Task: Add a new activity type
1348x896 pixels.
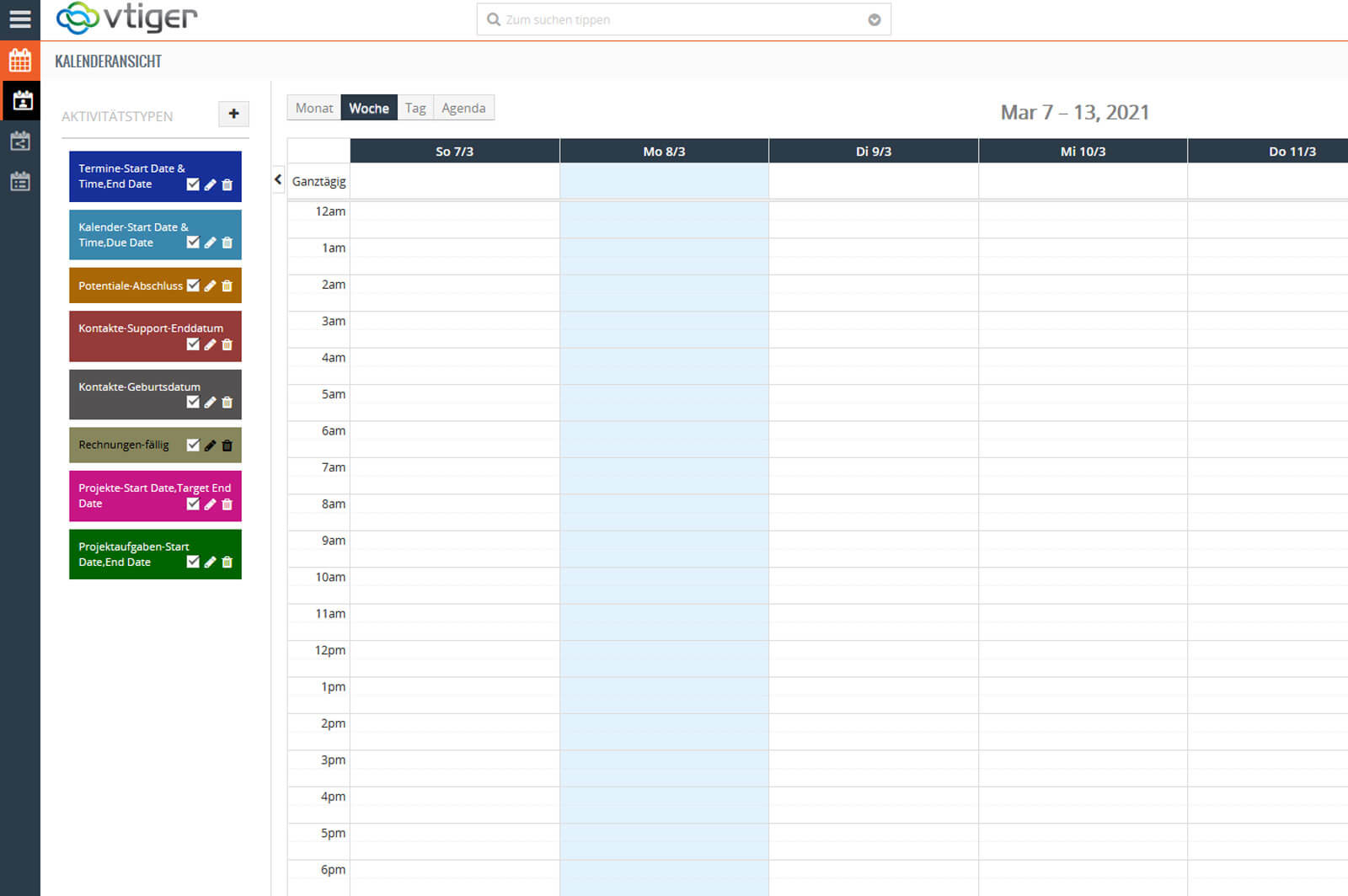Action: tap(233, 114)
